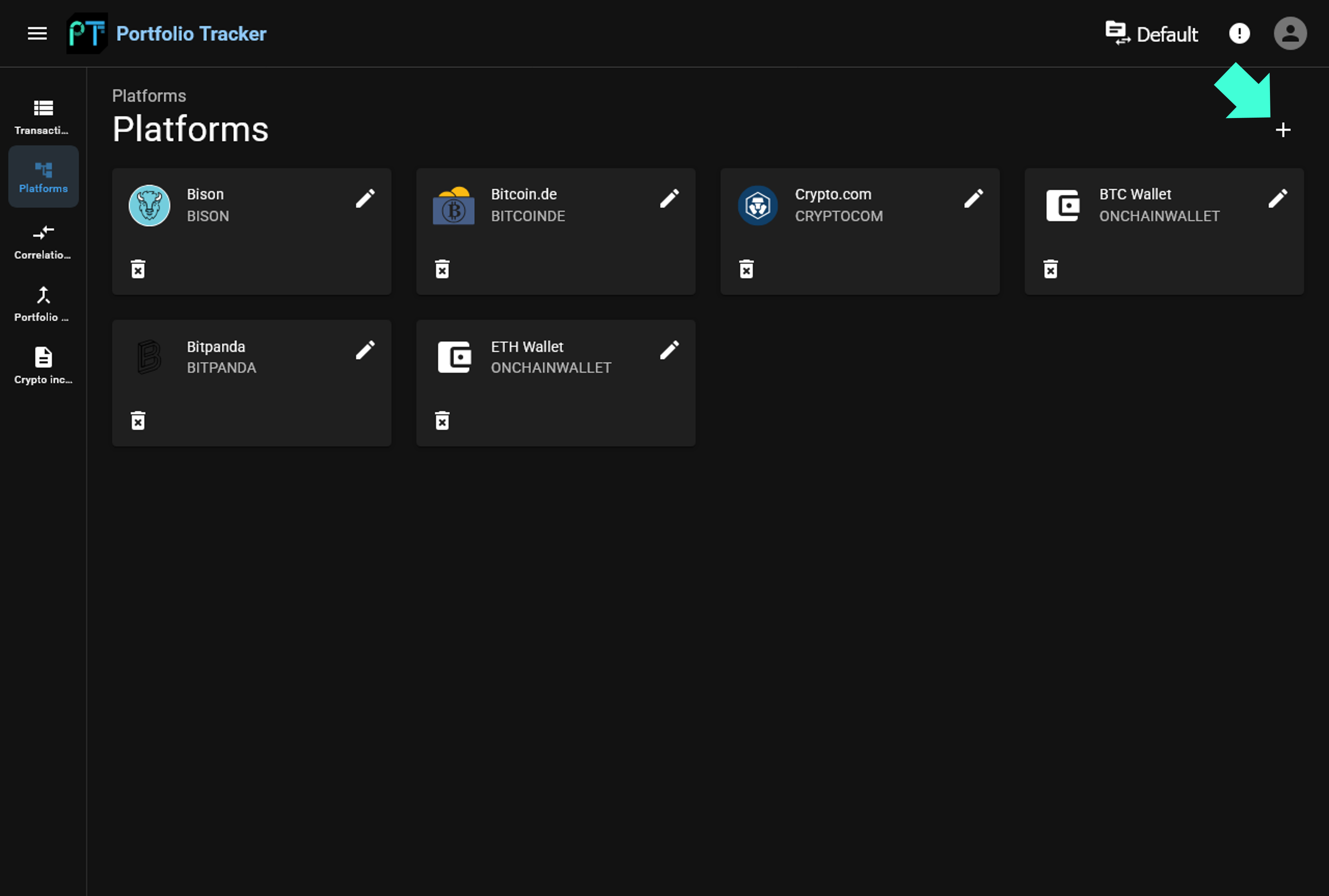The height and width of the screenshot is (896, 1329).
Task: Click the BTC Wallet wallet image
Action: (1062, 205)
